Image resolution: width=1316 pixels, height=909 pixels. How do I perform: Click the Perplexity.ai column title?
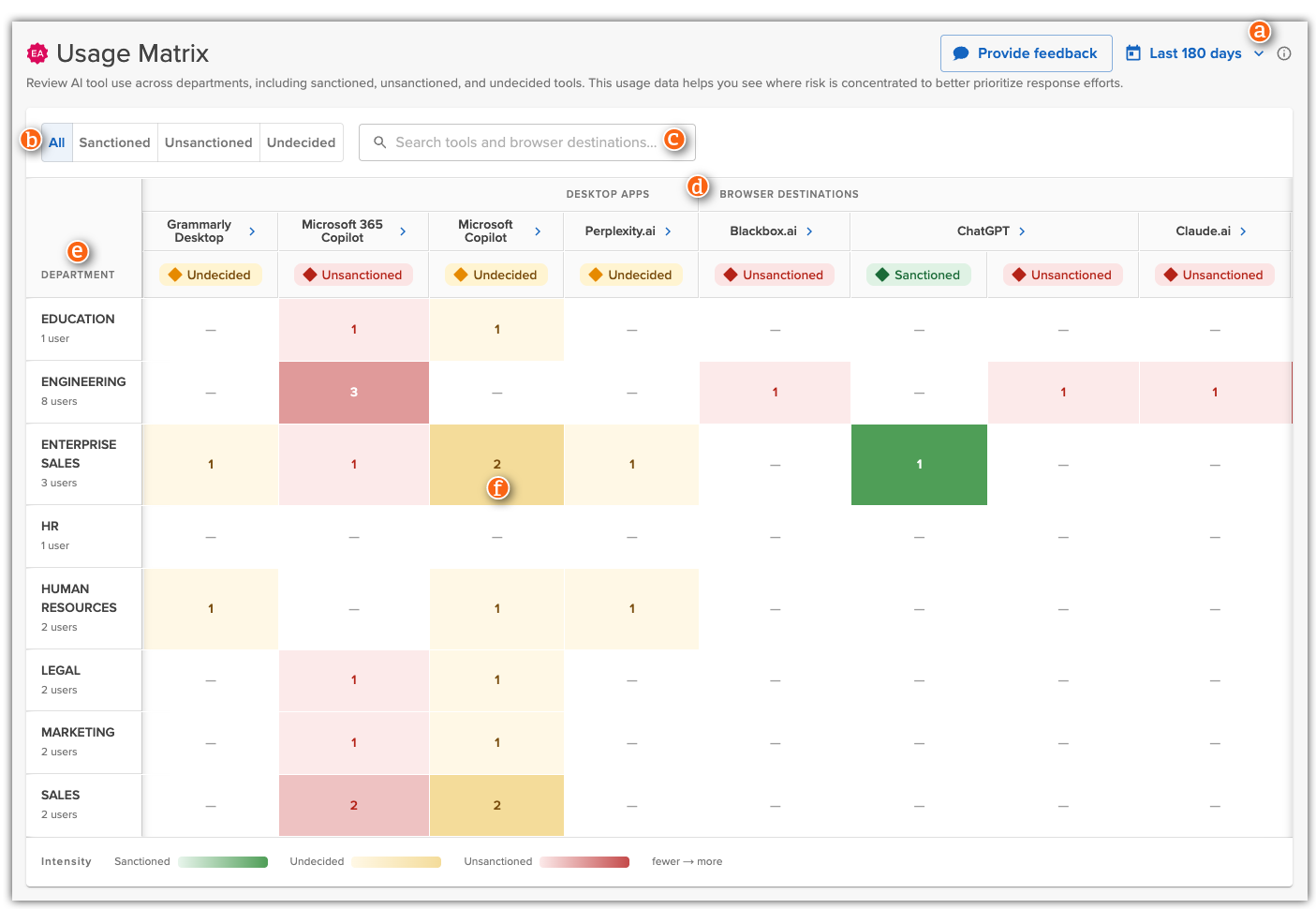(620, 231)
